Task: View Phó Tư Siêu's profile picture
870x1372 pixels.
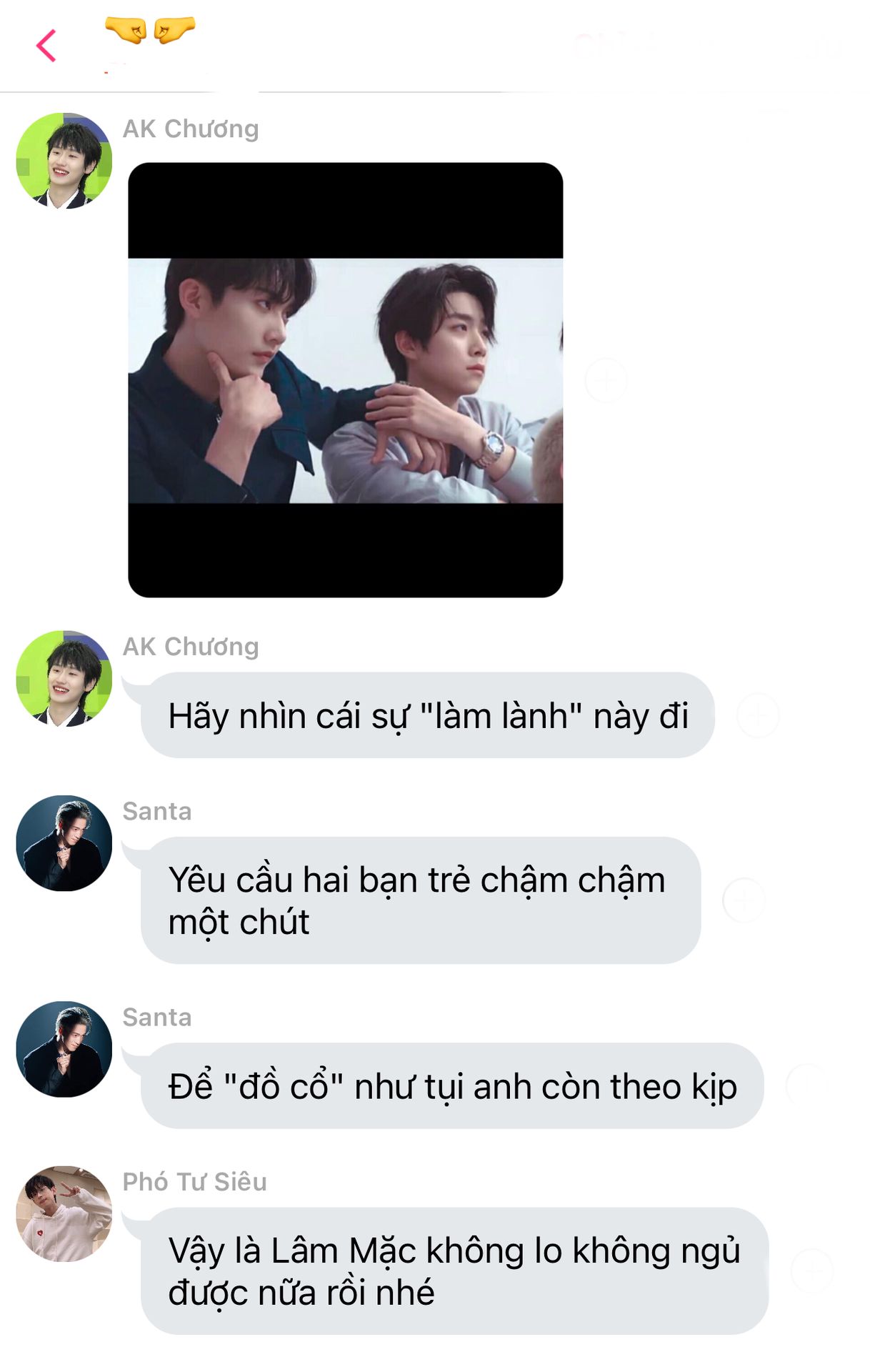Action: (64, 1214)
